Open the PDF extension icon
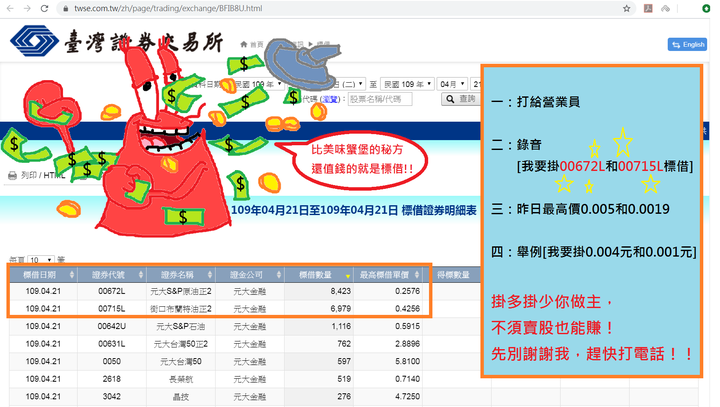The width and height of the screenshot is (720, 407). tap(648, 8)
